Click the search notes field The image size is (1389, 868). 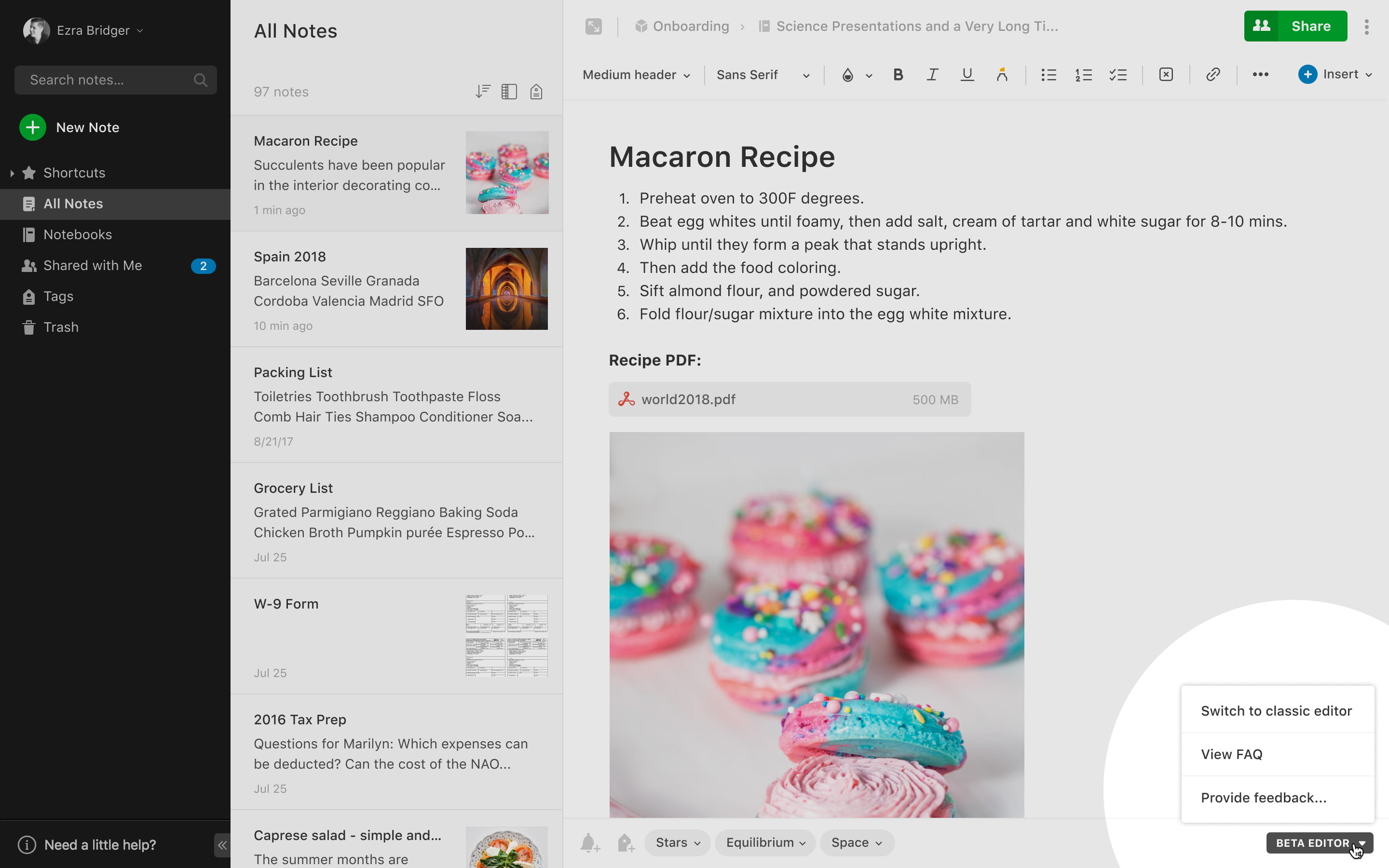coord(106,80)
